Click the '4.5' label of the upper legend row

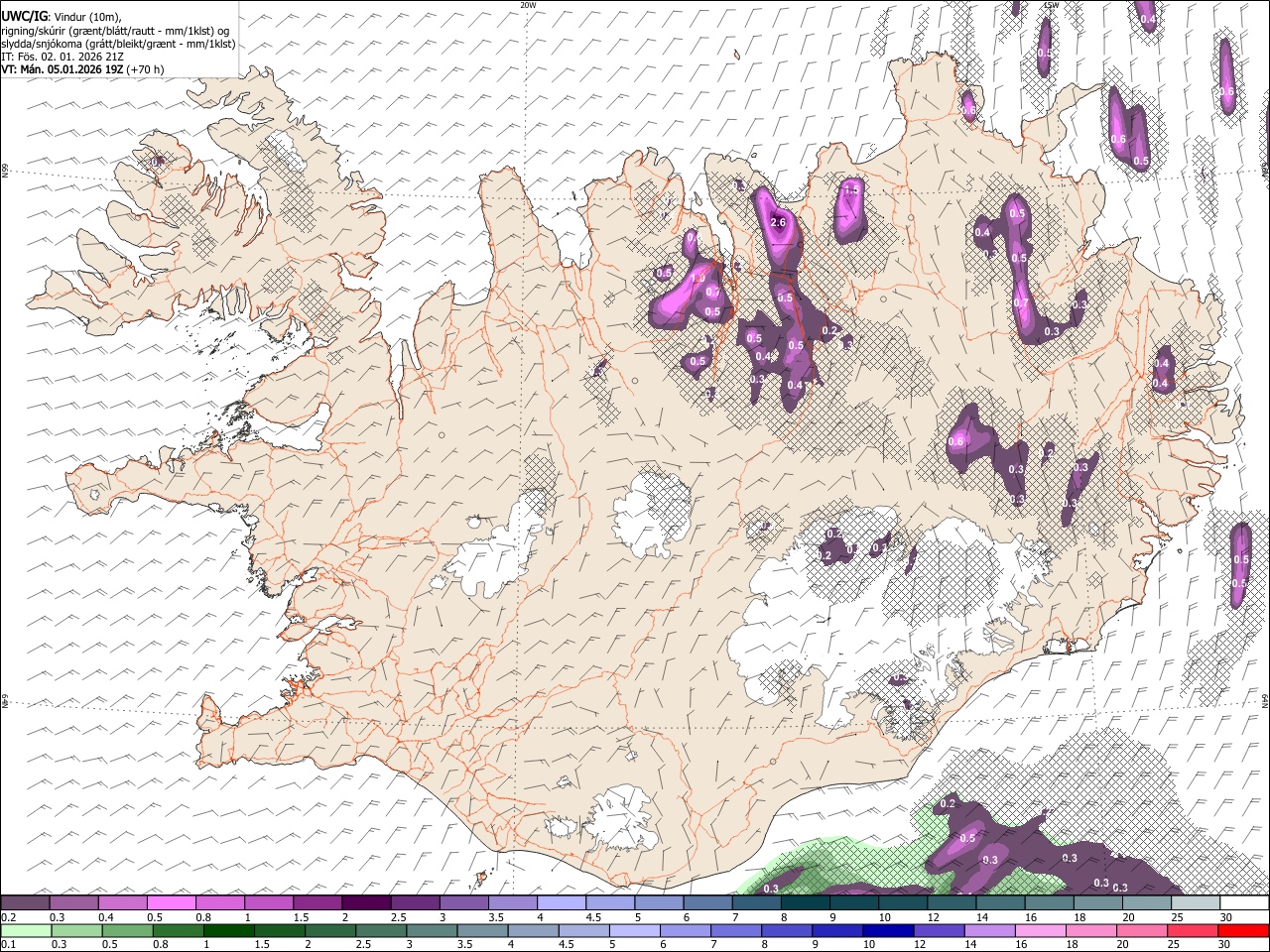(x=592, y=917)
